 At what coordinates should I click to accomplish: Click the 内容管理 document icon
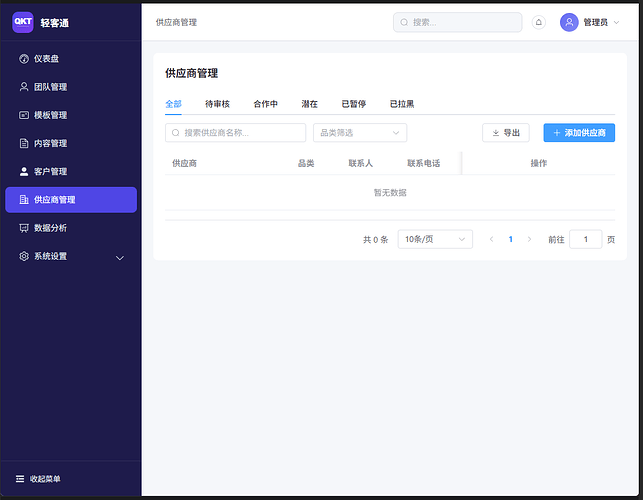(x=24, y=143)
